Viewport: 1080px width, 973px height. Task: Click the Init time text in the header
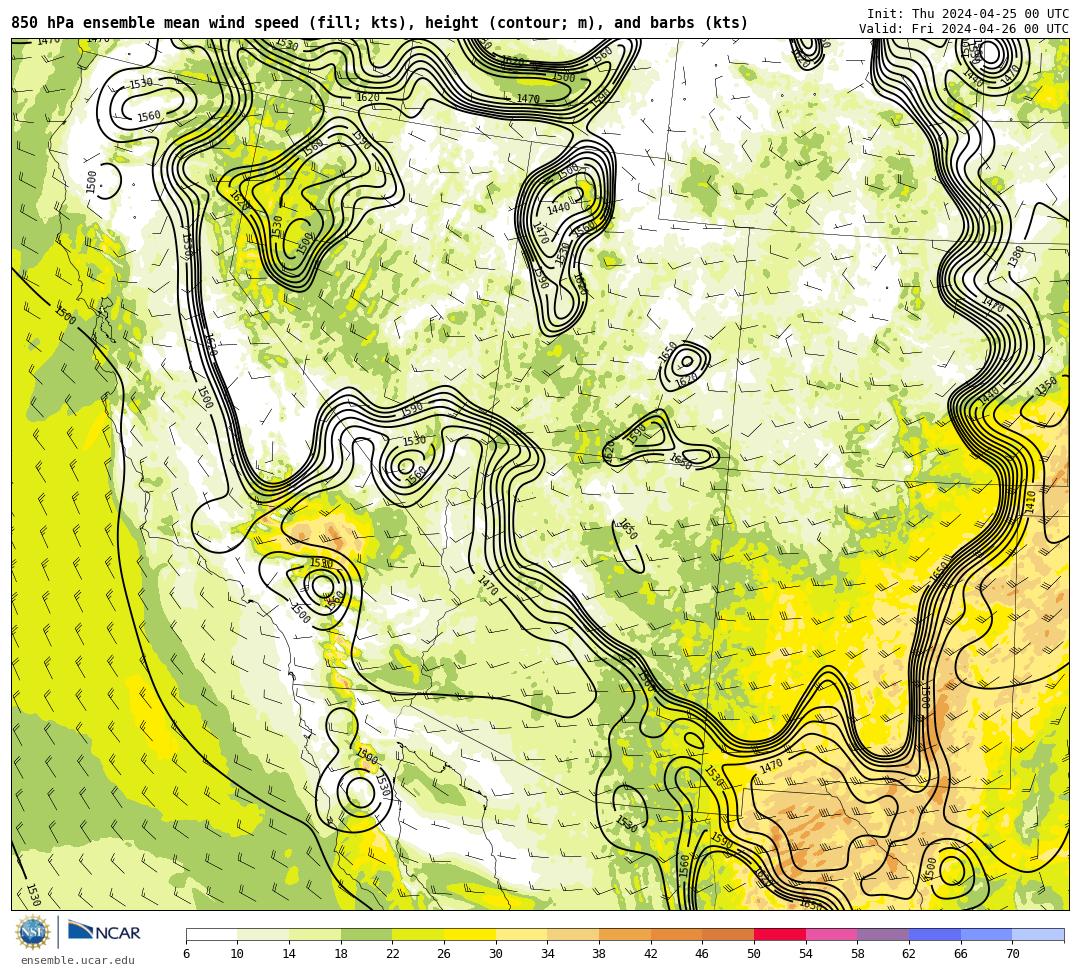coord(968,14)
